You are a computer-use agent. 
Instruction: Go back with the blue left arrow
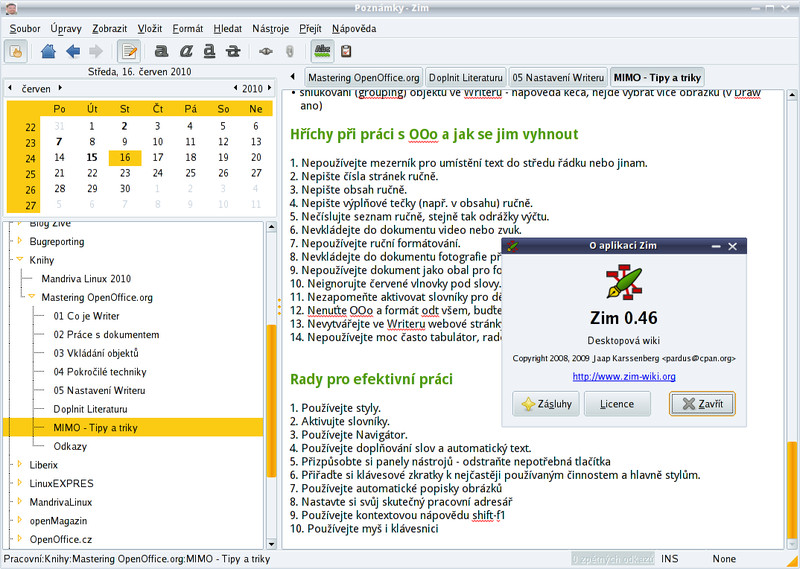[73, 51]
